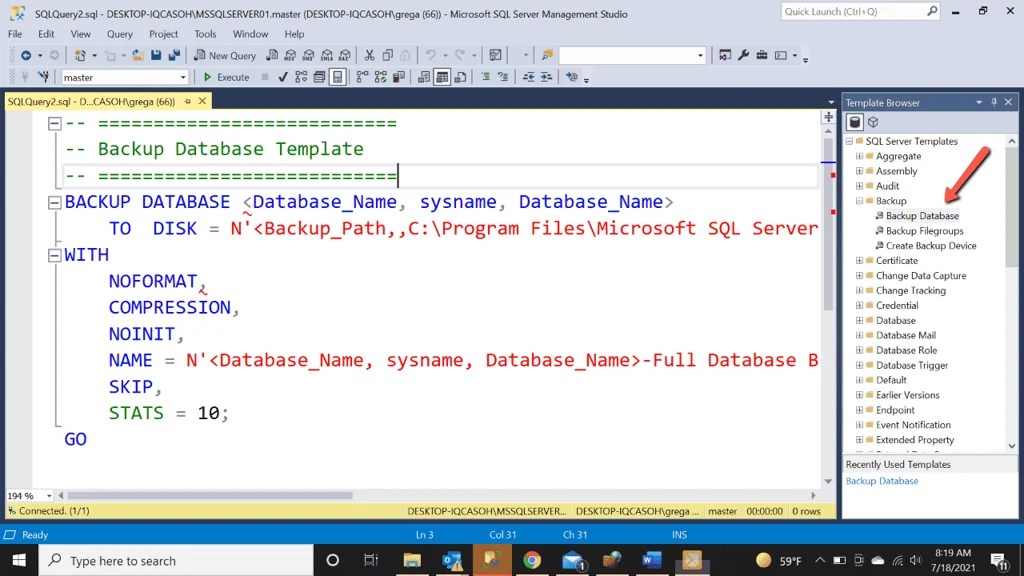Click the Open File folder icon
The width and height of the screenshot is (1024, 576).
(138, 56)
